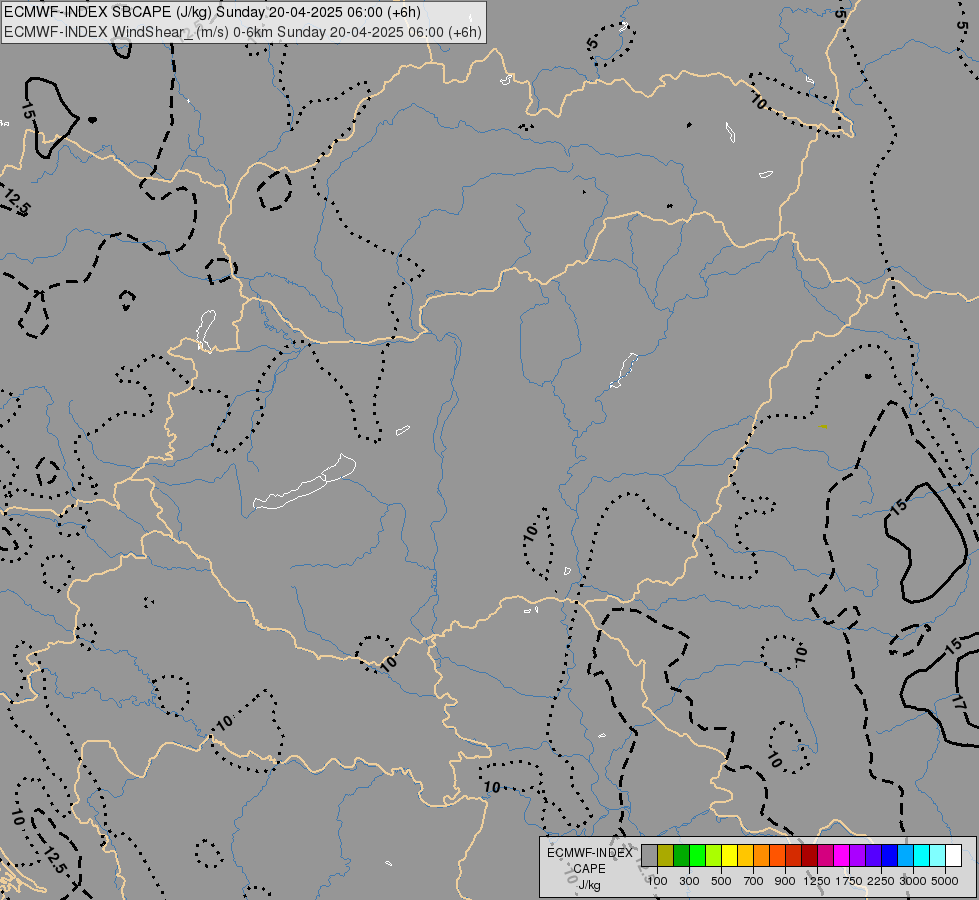
Task: Select the cyan swatch right of 3000
Action: tap(922, 855)
